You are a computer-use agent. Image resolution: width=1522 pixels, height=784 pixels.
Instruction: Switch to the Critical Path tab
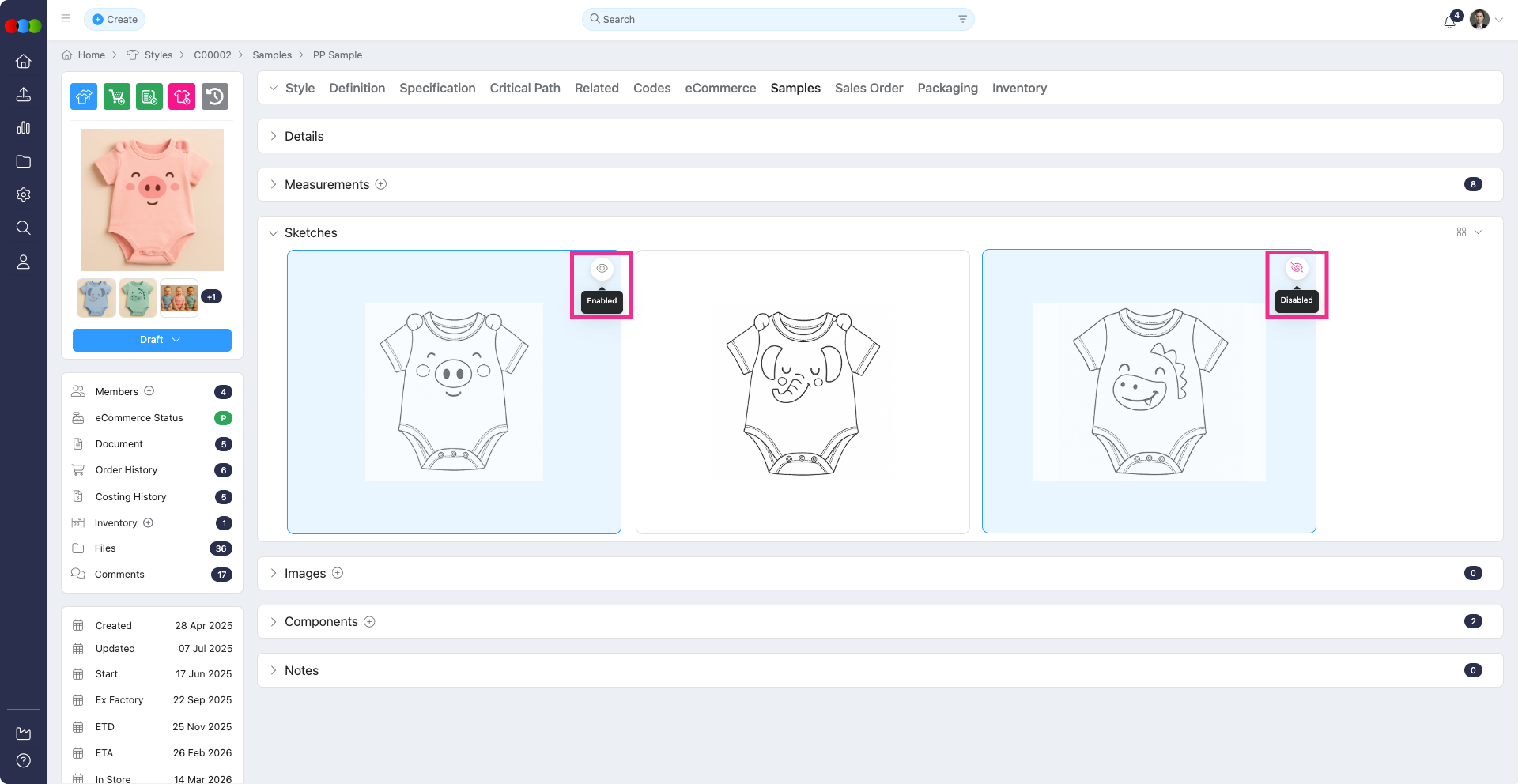pyautogui.click(x=525, y=88)
